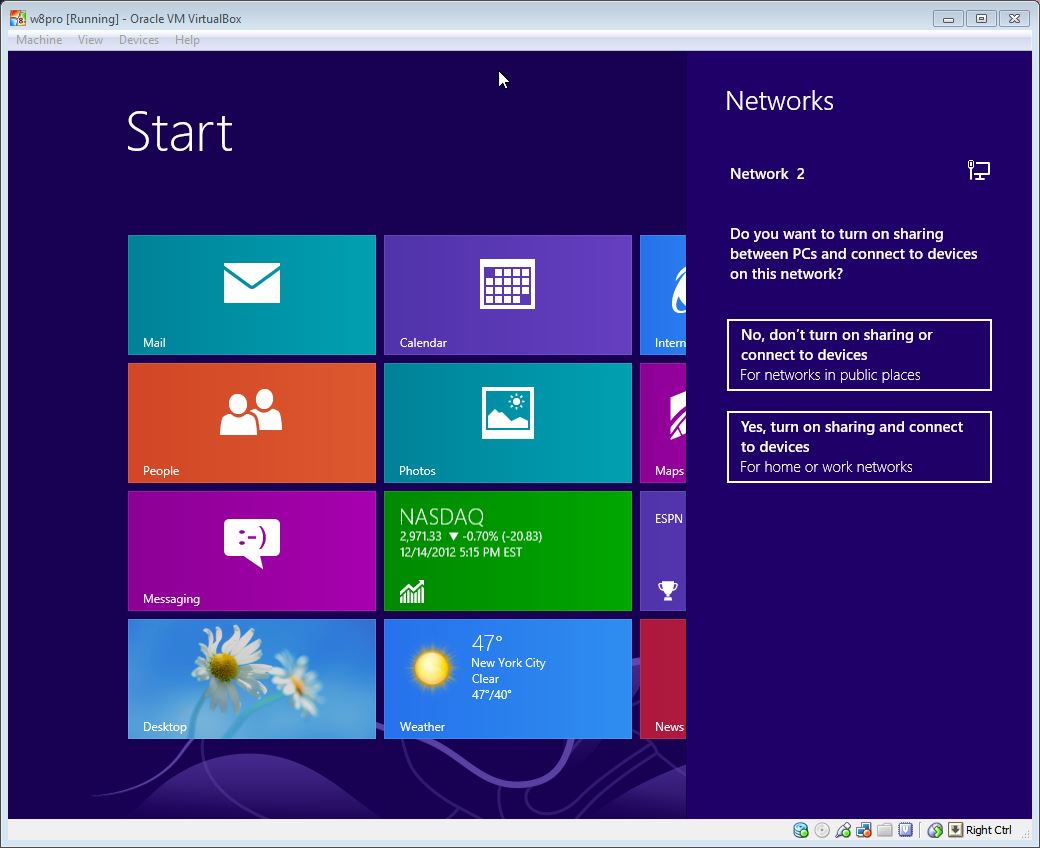Open the Help menu
1040x848 pixels.
187,40
